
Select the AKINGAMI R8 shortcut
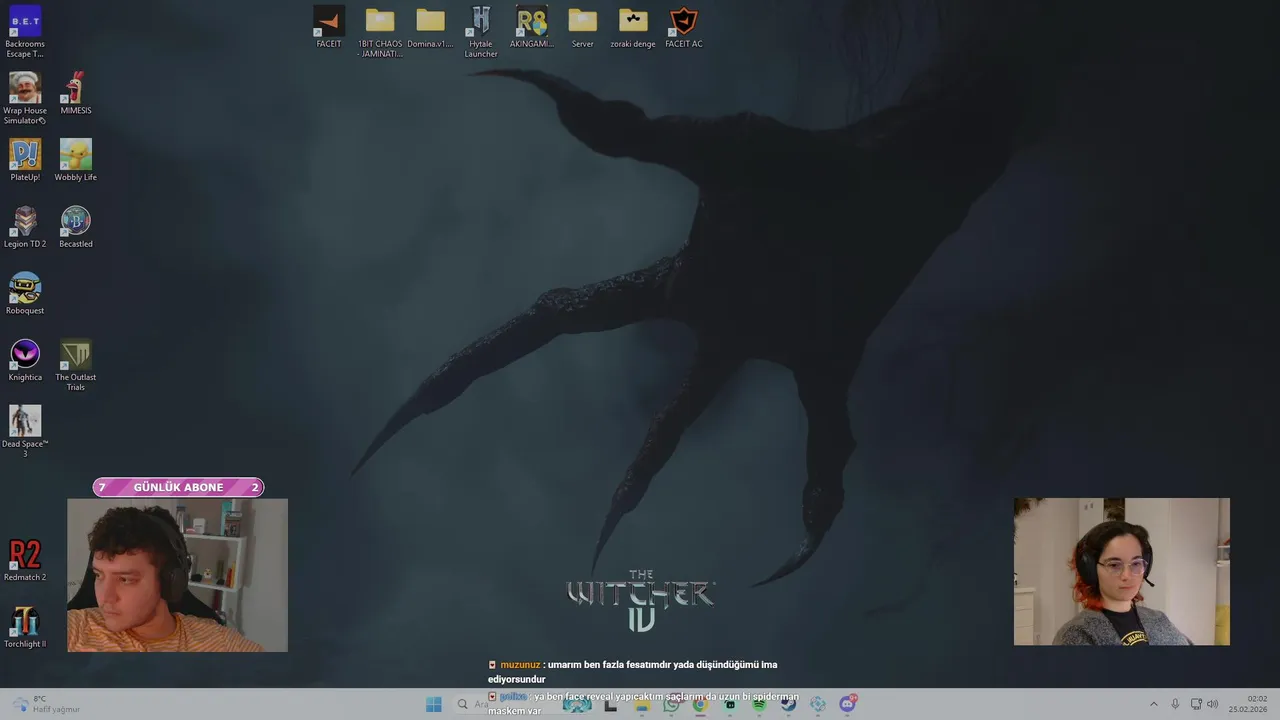click(532, 27)
